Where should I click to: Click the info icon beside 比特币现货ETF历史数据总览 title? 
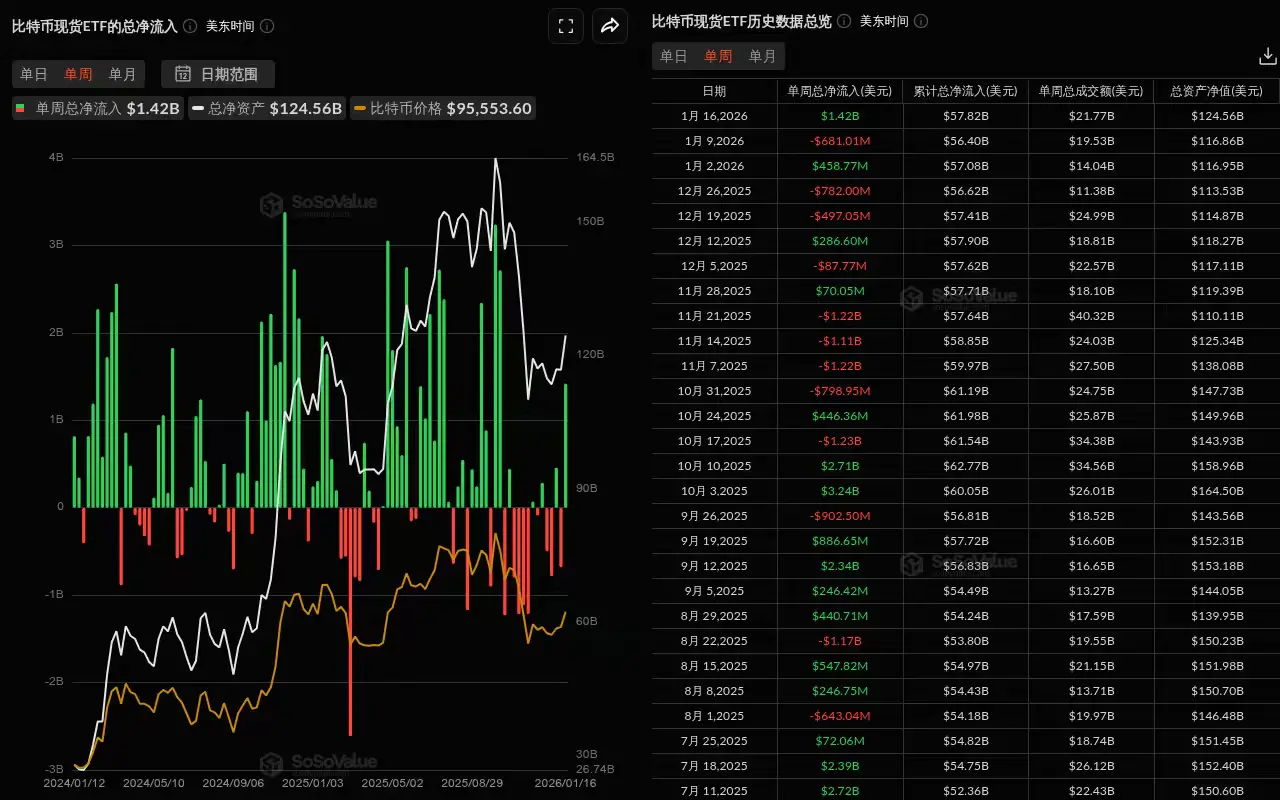[845, 20]
